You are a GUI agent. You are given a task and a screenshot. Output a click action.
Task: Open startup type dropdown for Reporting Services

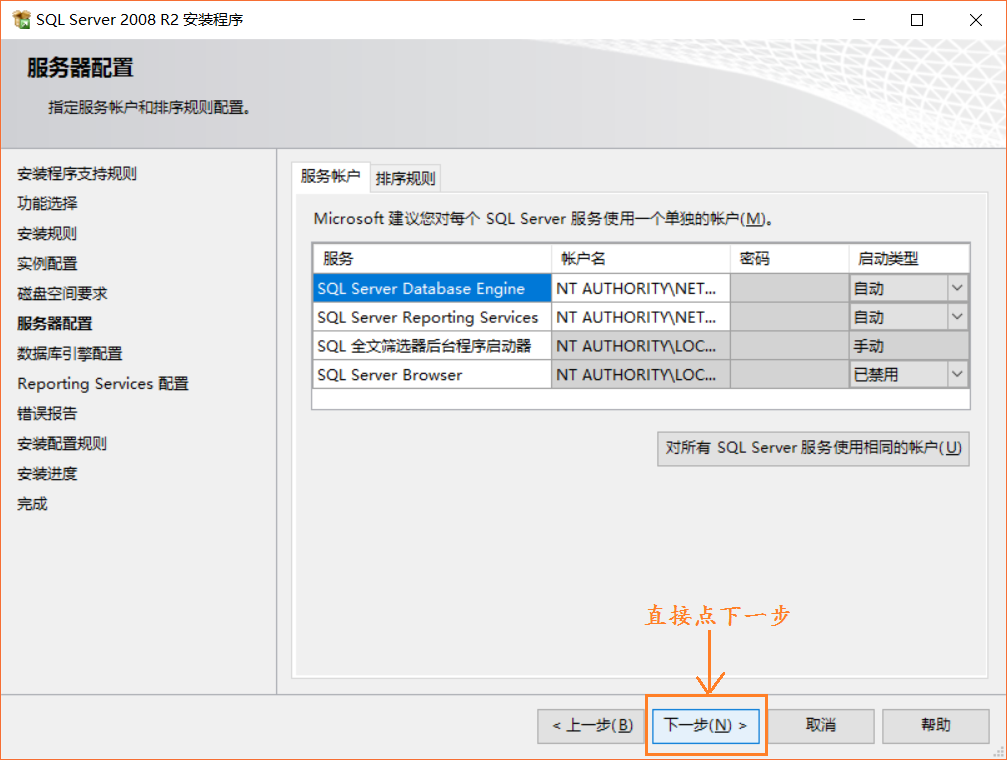[957, 317]
